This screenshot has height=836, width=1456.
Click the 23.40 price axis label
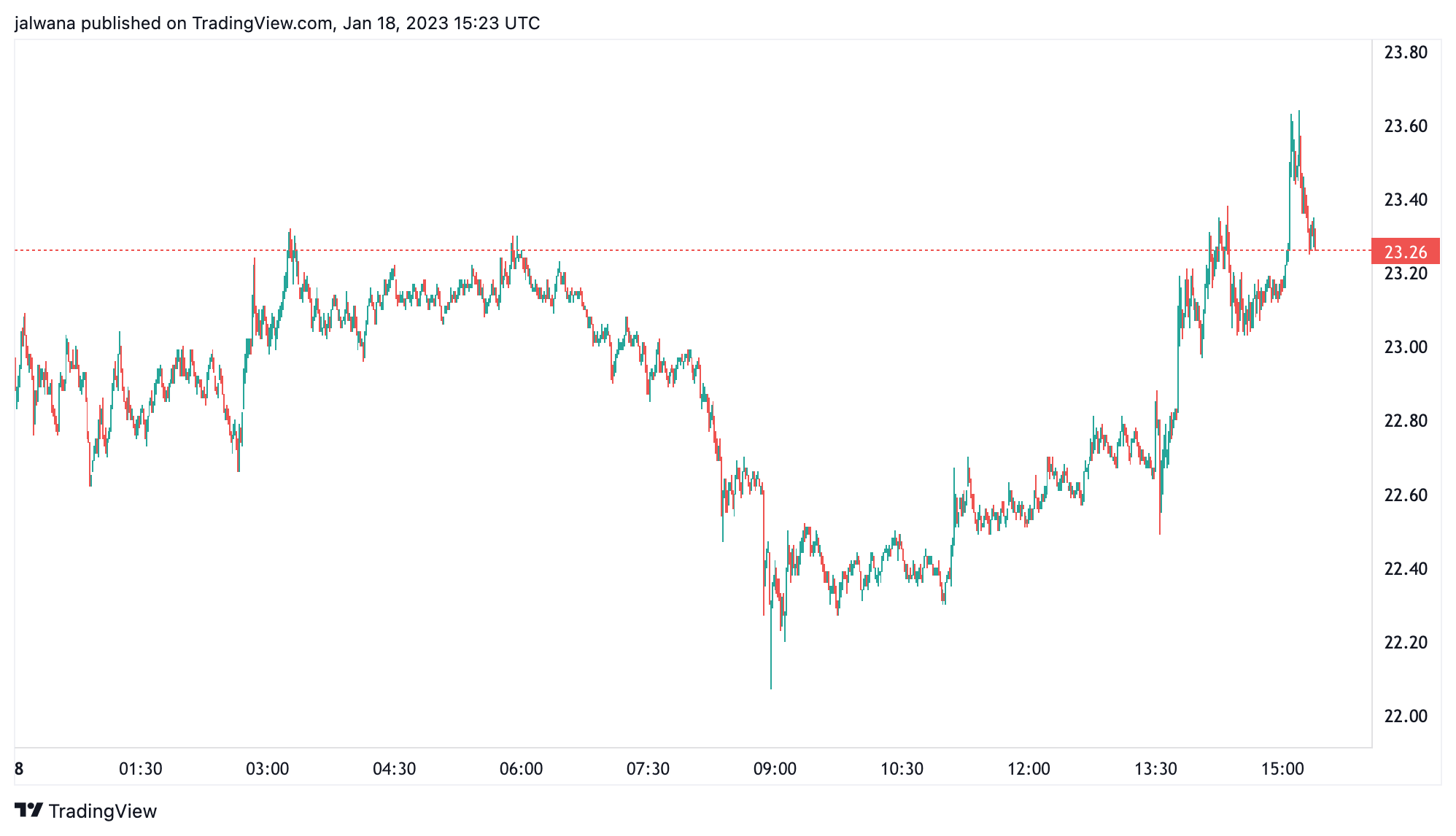pos(1405,200)
